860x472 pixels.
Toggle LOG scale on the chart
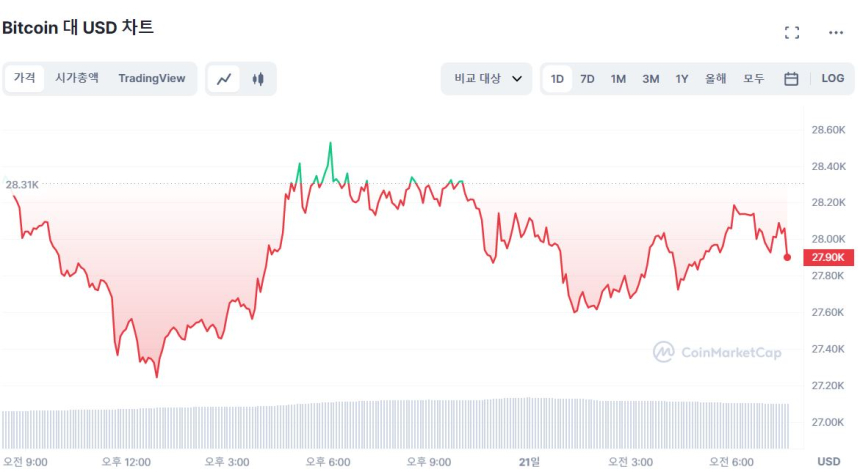832,79
